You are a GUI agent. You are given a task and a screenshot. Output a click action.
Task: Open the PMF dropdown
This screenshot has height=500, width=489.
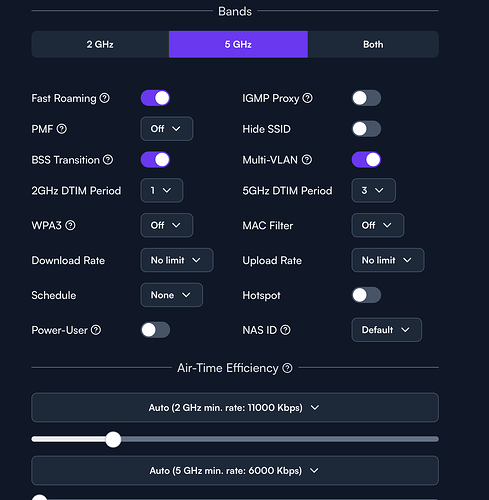(167, 129)
